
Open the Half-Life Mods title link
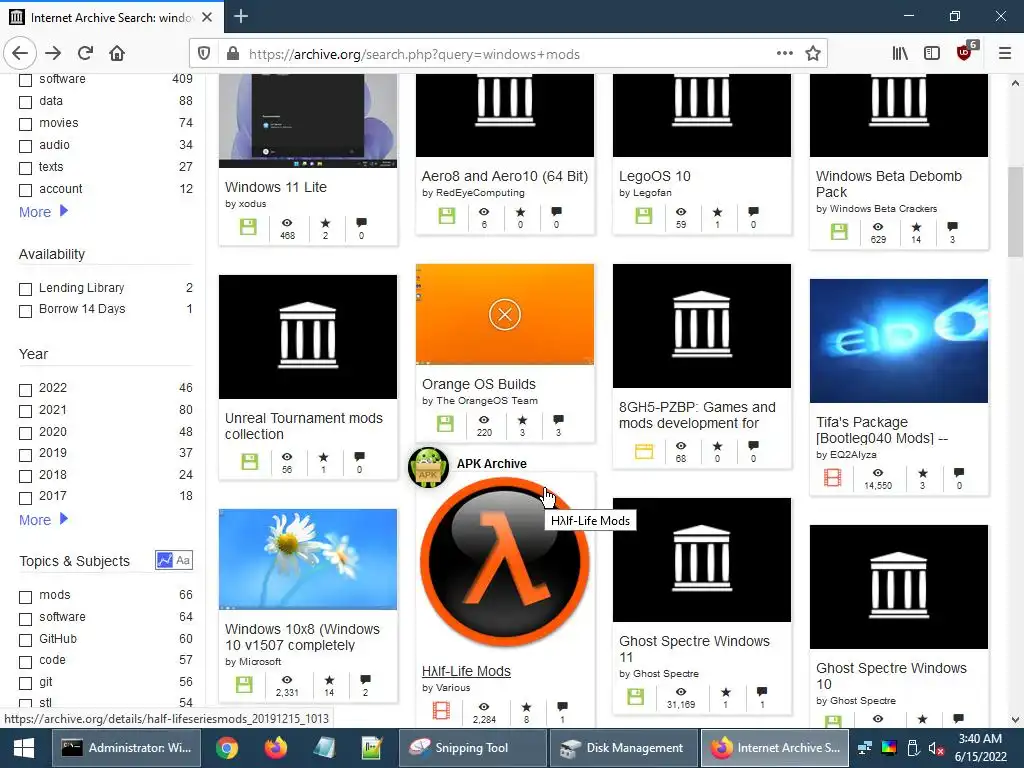click(466, 671)
